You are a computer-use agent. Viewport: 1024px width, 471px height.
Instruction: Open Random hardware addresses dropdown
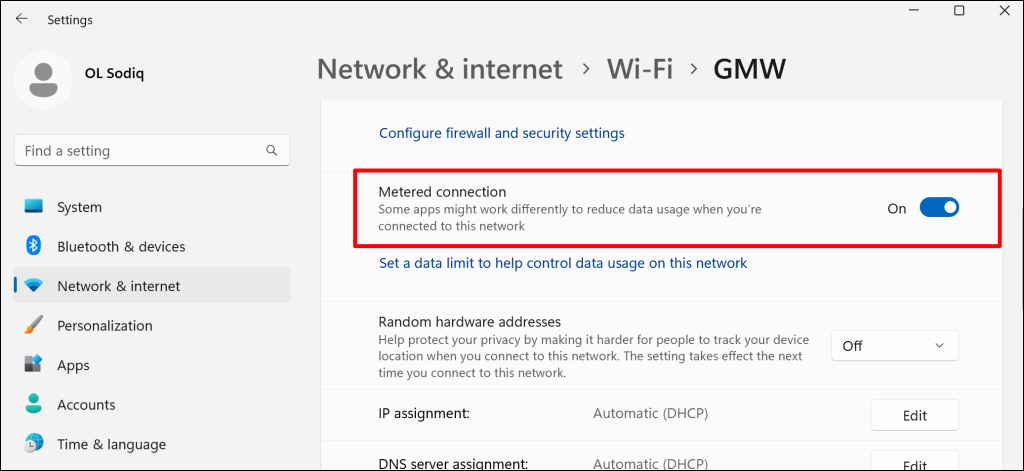tap(894, 346)
